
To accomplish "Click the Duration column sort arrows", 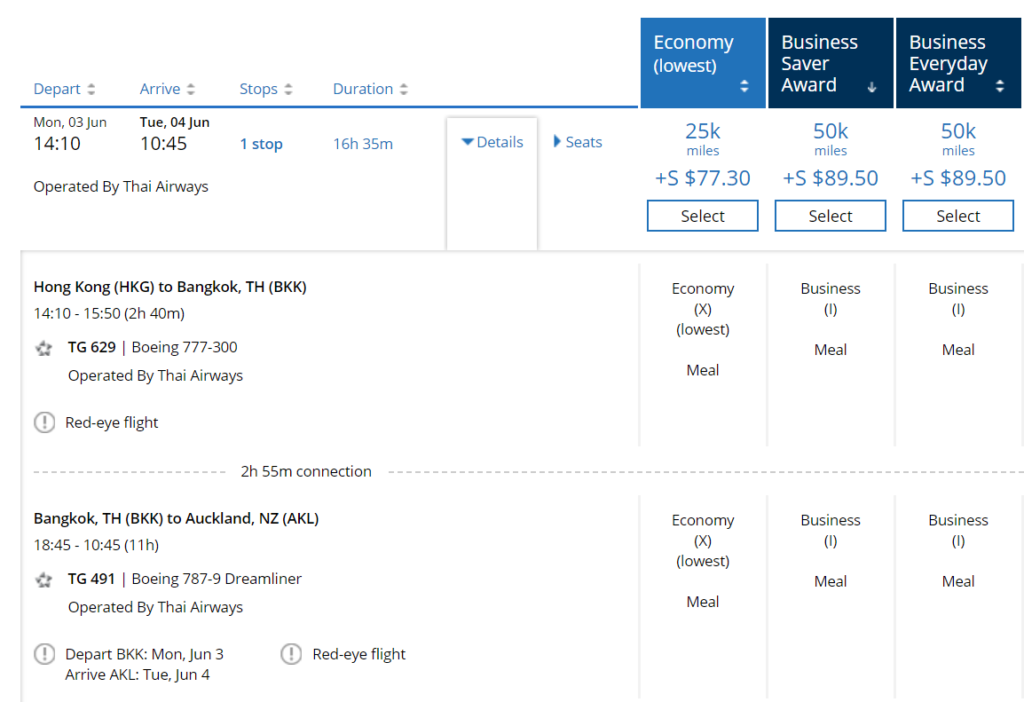I will pyautogui.click(x=404, y=89).
